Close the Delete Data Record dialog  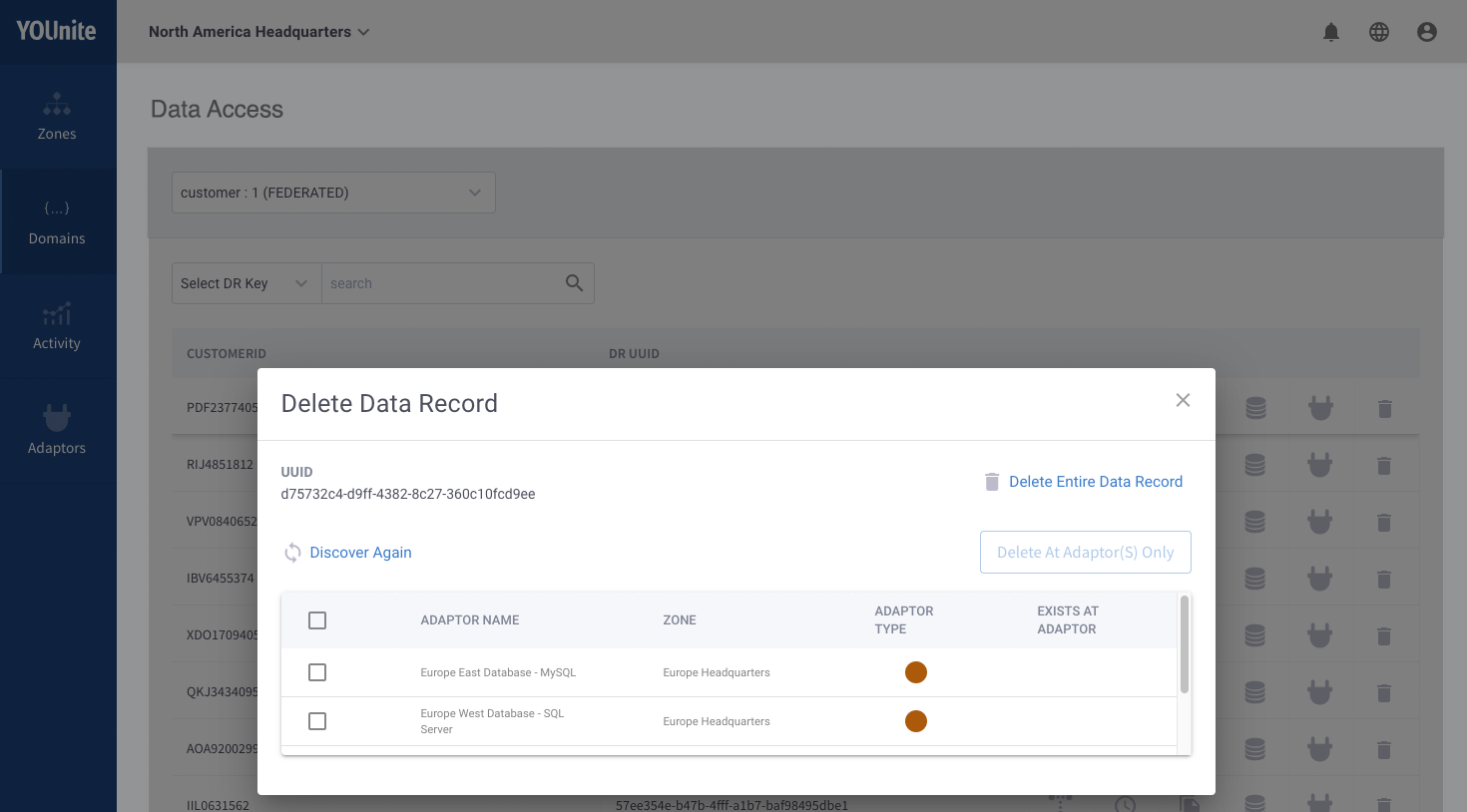[1183, 400]
